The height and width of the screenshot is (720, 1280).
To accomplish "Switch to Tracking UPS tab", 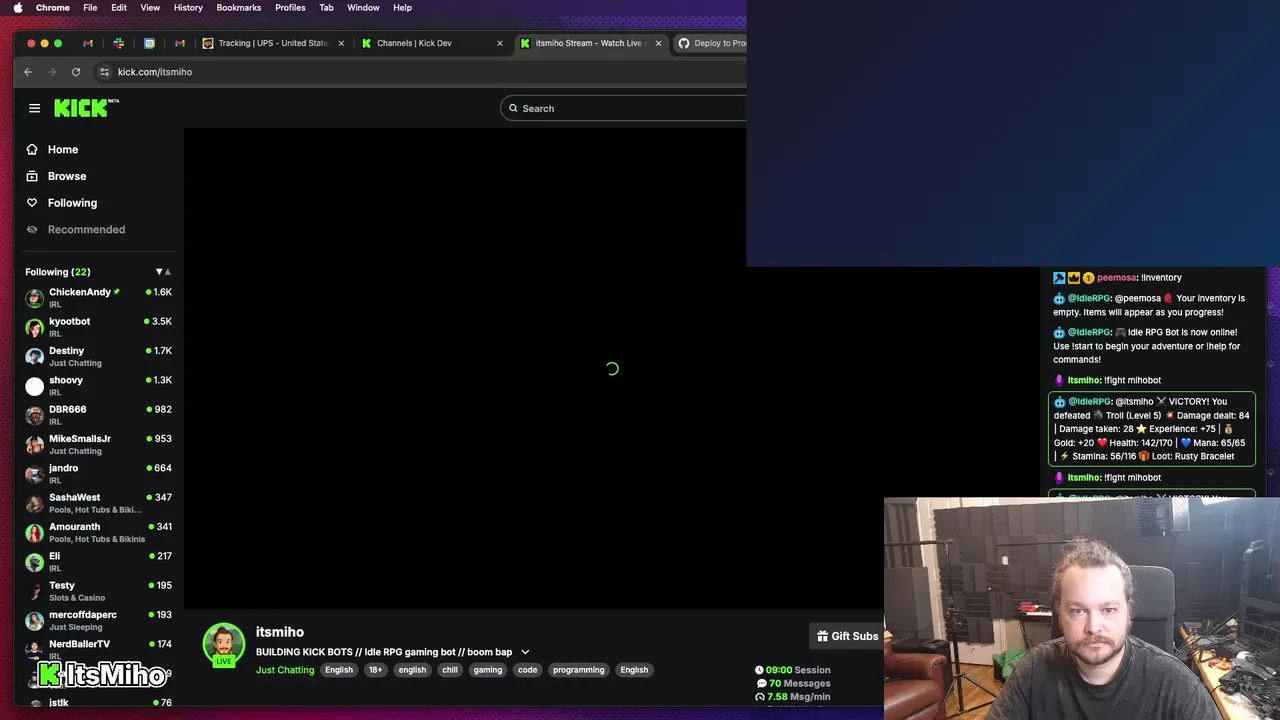I will coord(273,43).
